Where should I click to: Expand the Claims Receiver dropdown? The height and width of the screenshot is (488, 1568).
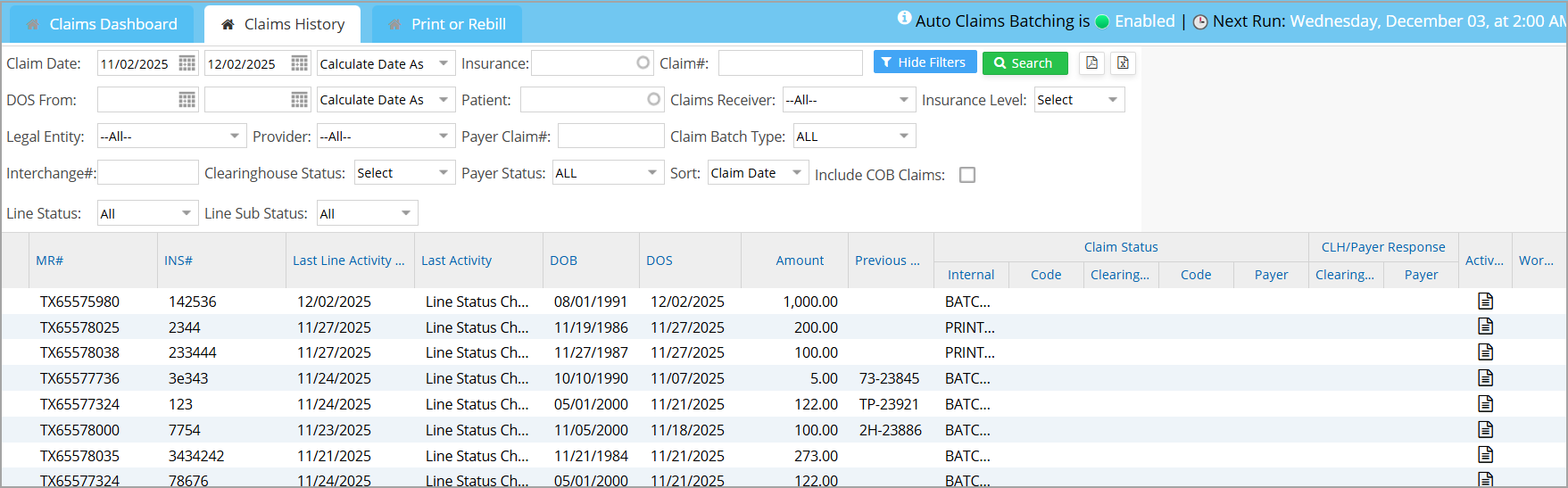tap(903, 100)
